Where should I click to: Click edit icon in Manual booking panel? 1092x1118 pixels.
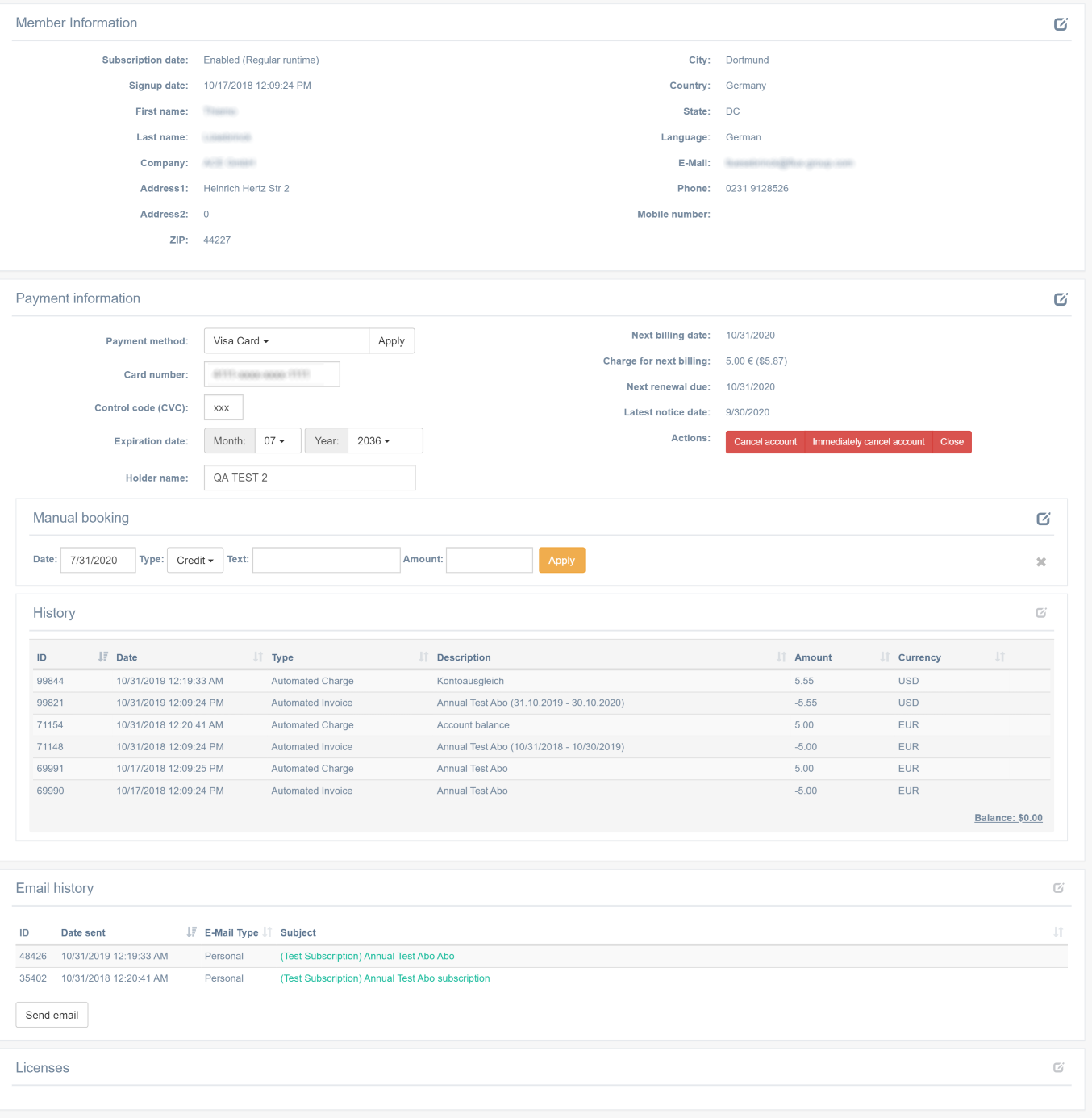[x=1043, y=519]
